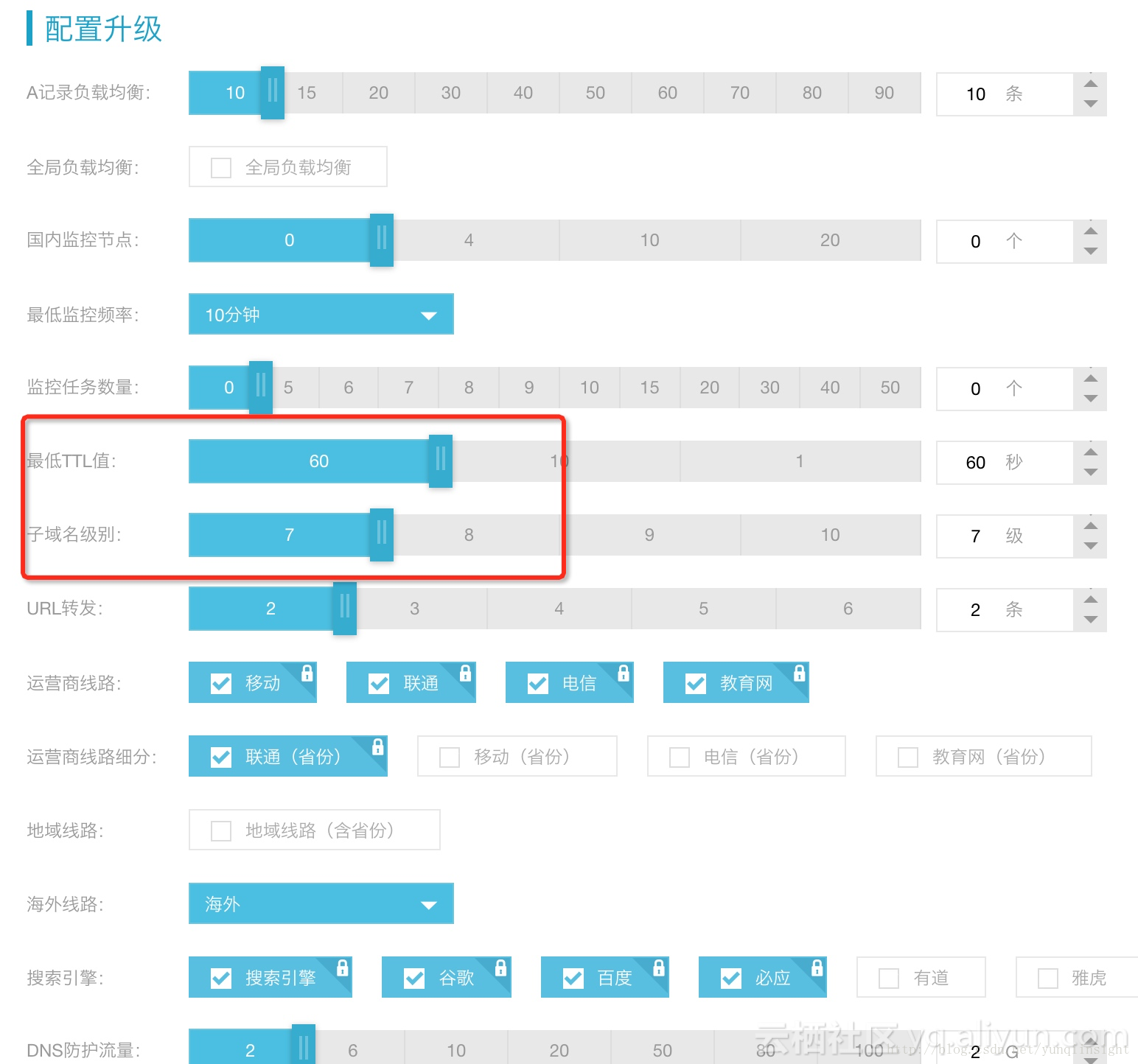Check 电信（省份） line subdivision
The height and width of the screenshot is (1064, 1138).
[x=680, y=757]
